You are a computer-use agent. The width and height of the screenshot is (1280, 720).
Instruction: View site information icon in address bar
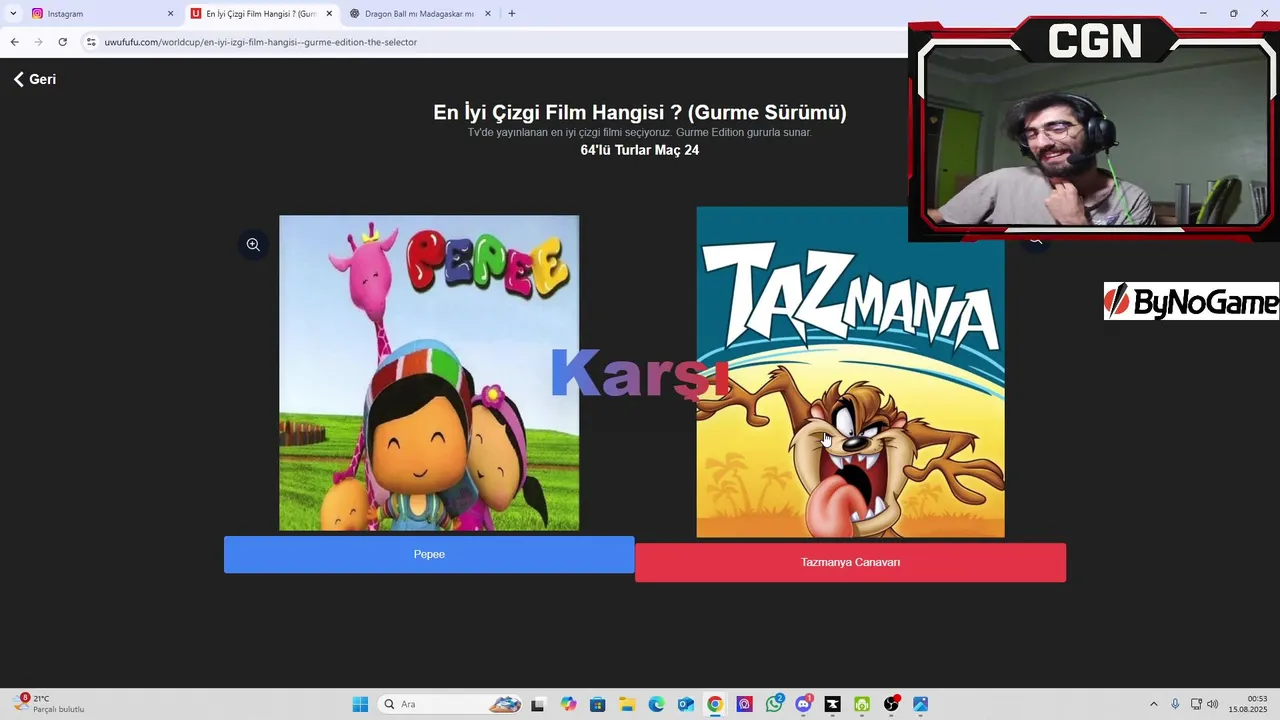tap(91, 42)
